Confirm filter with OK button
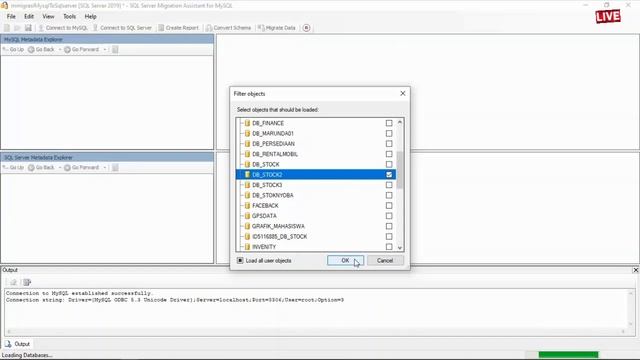Viewport: 640px width, 360px height. [345, 260]
